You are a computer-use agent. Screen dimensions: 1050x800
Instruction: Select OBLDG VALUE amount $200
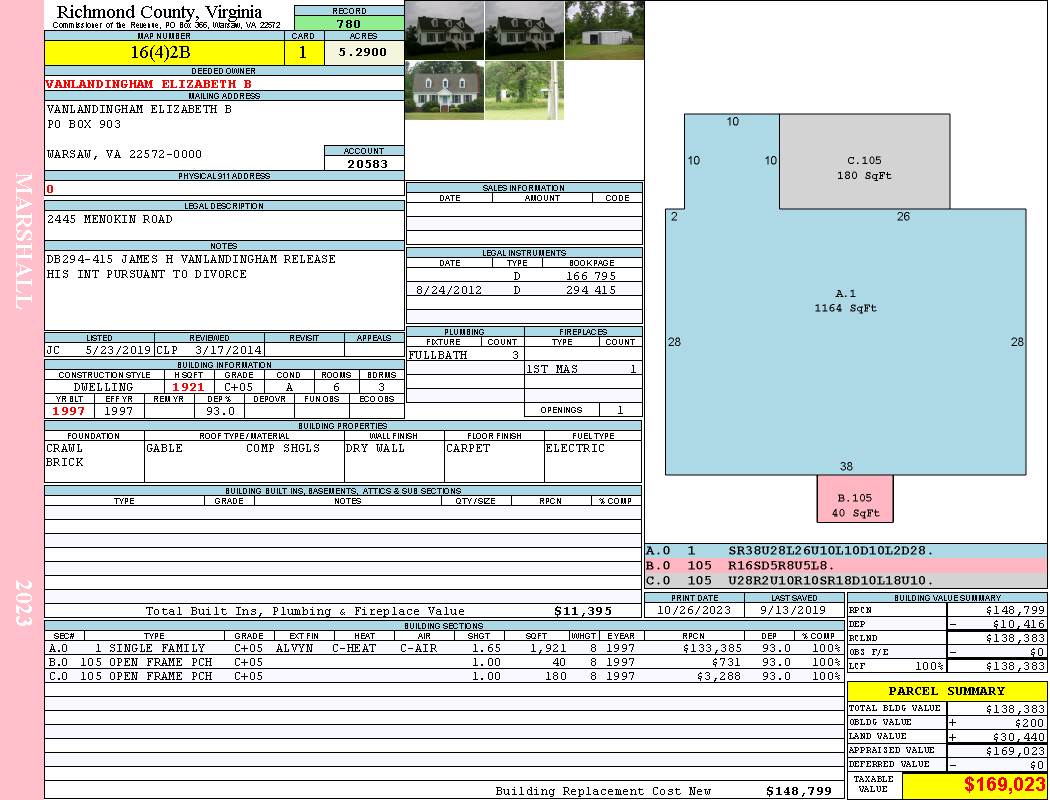[x=1029, y=723]
